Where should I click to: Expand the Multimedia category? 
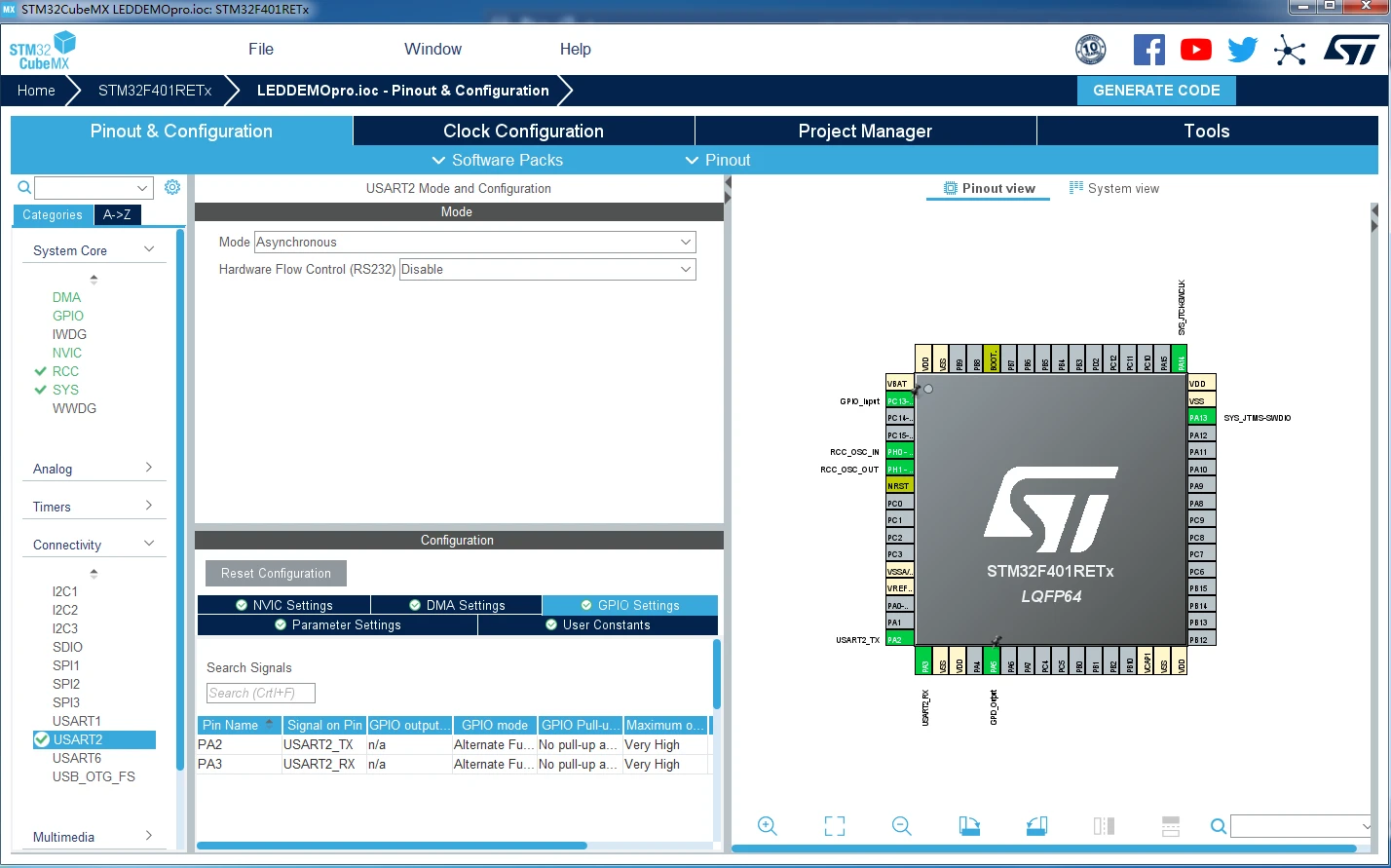[x=94, y=837]
